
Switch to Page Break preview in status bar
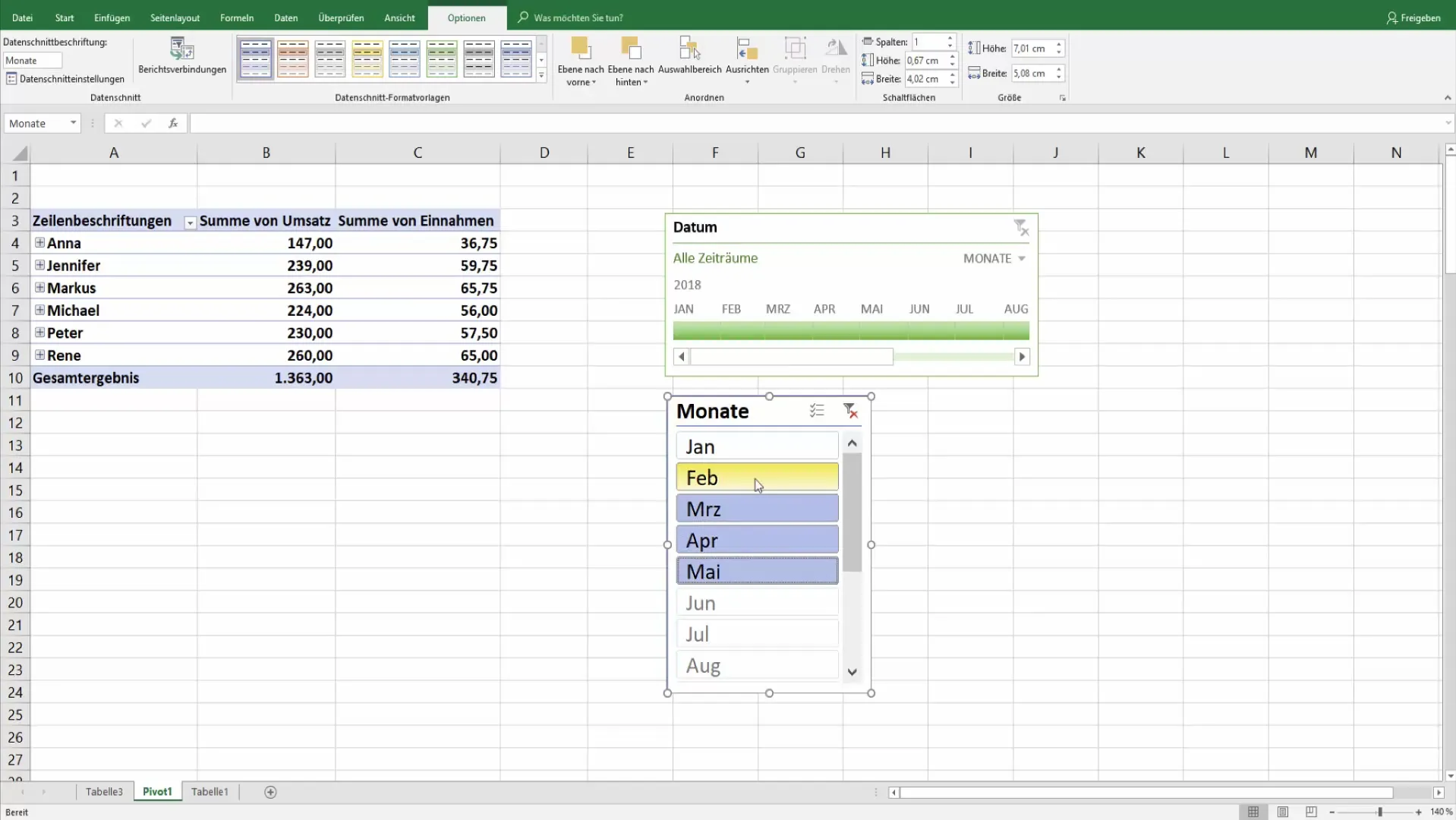point(1311,812)
